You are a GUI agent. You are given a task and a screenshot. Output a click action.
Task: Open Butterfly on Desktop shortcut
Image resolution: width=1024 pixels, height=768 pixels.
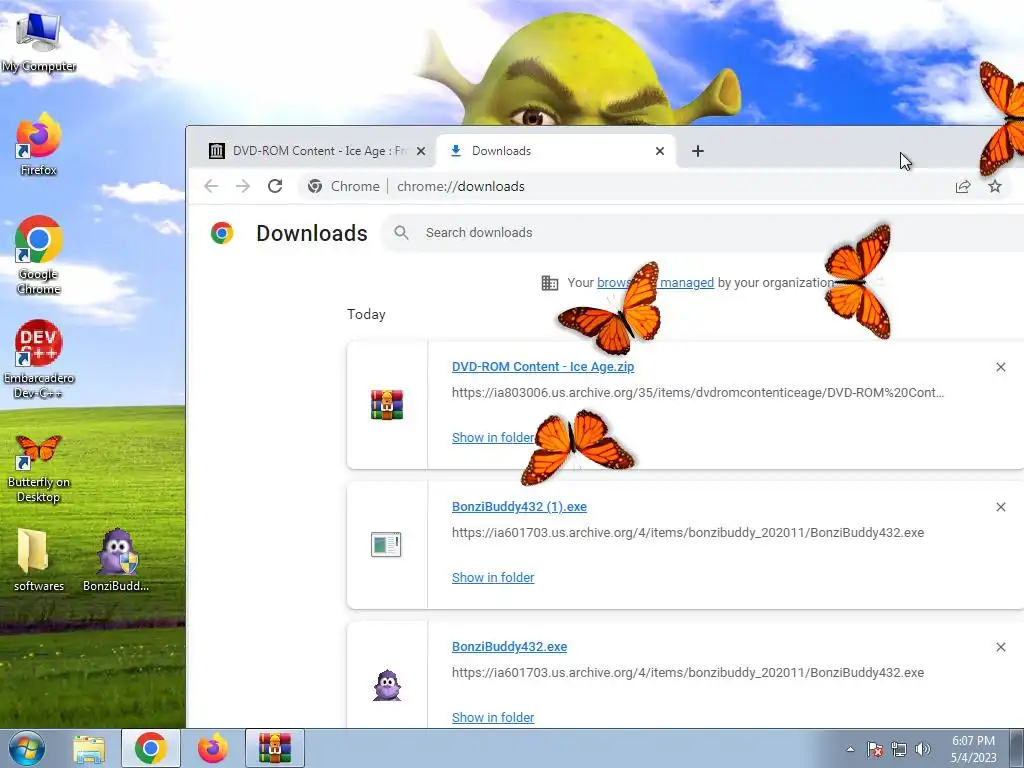38,468
